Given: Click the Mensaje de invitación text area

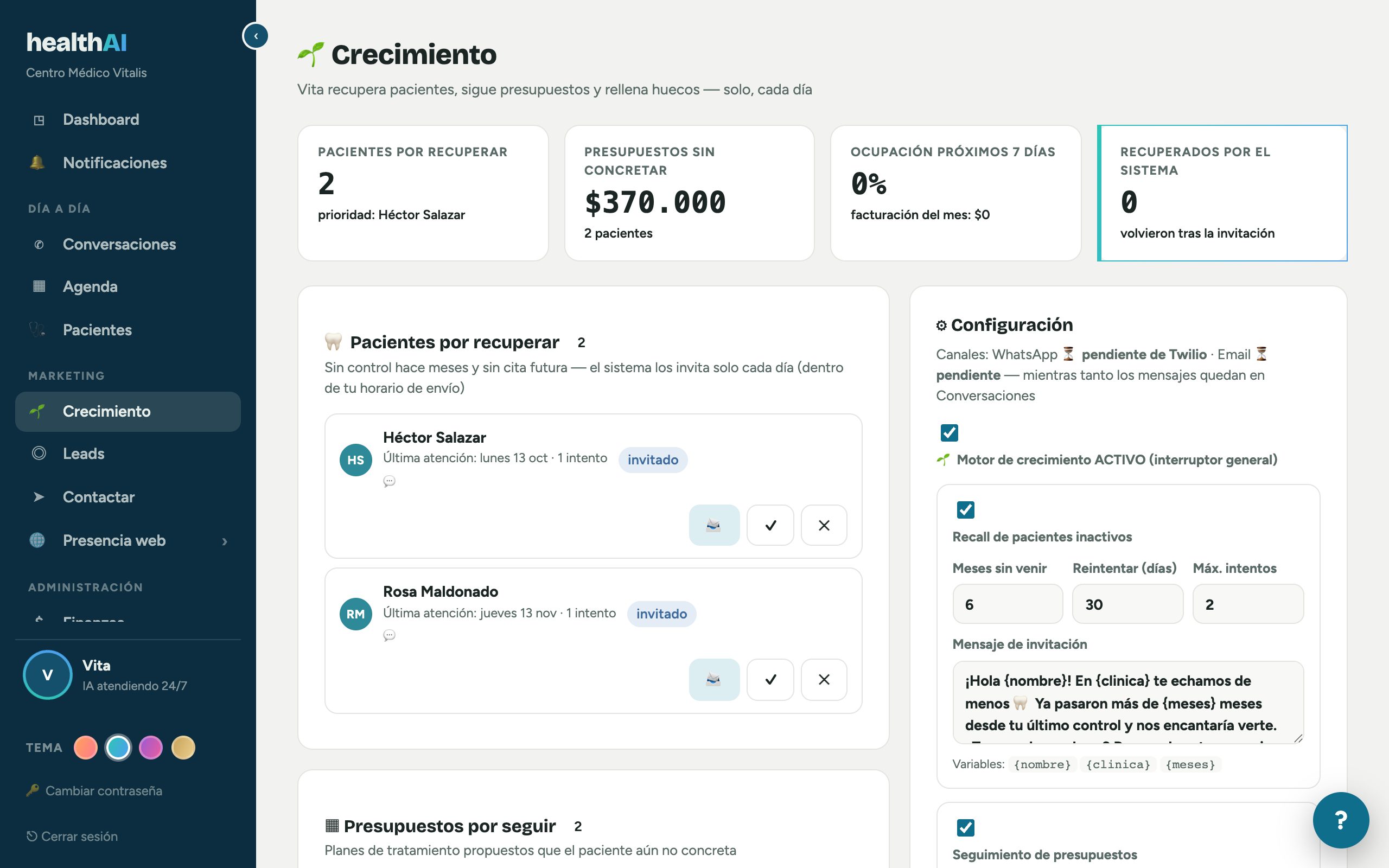Looking at the screenshot, I should 1128,703.
